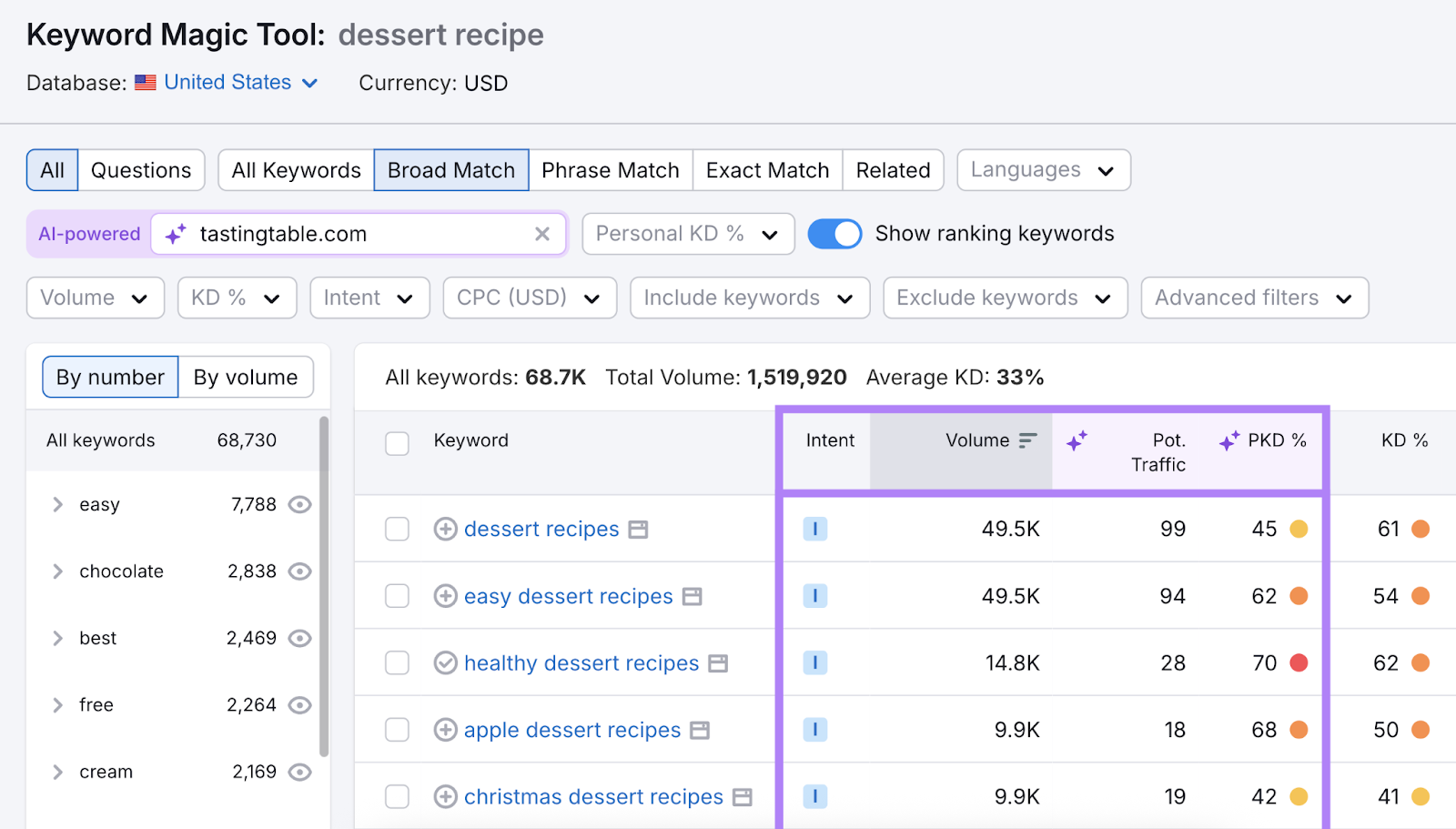Open the Advanced filters dropdown

click(x=1253, y=298)
